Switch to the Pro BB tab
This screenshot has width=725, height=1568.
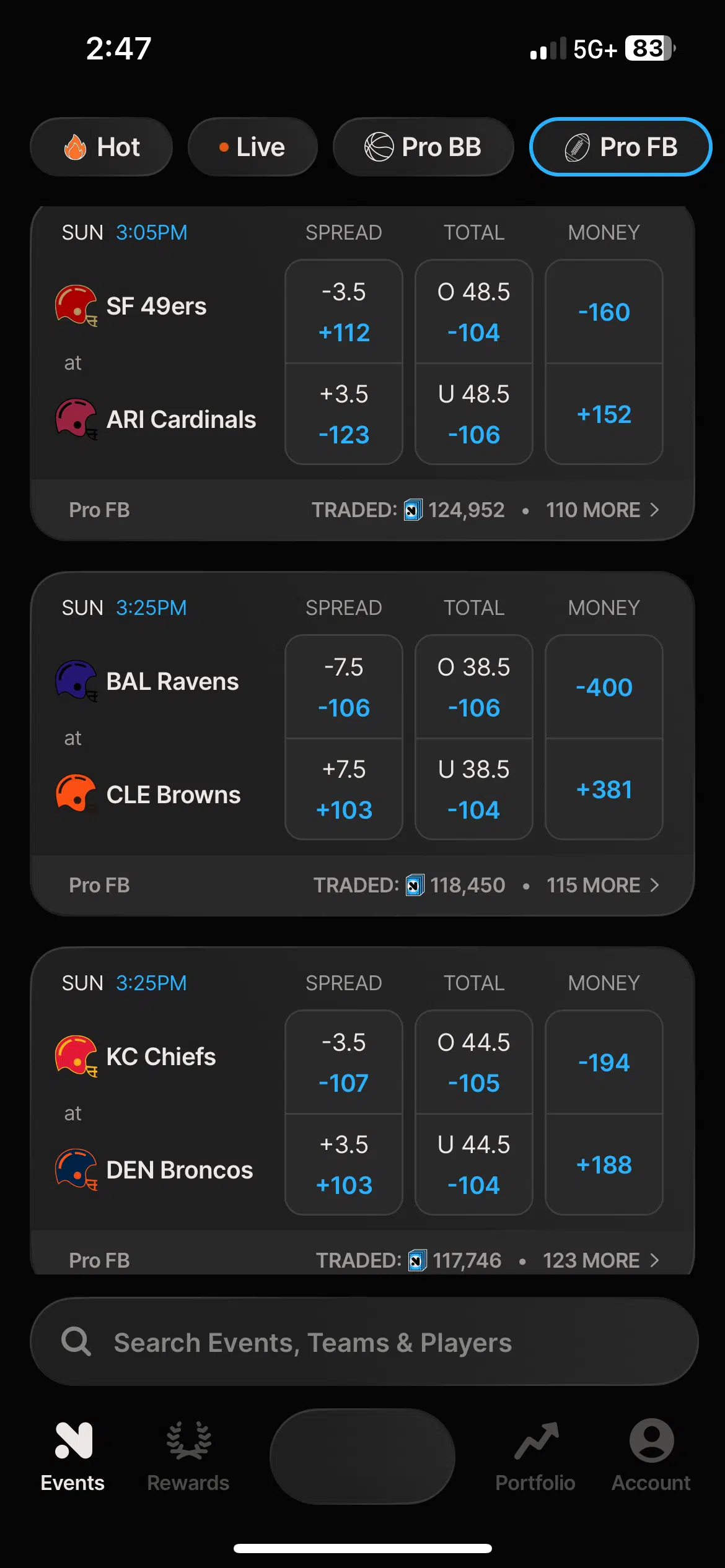[x=423, y=147]
